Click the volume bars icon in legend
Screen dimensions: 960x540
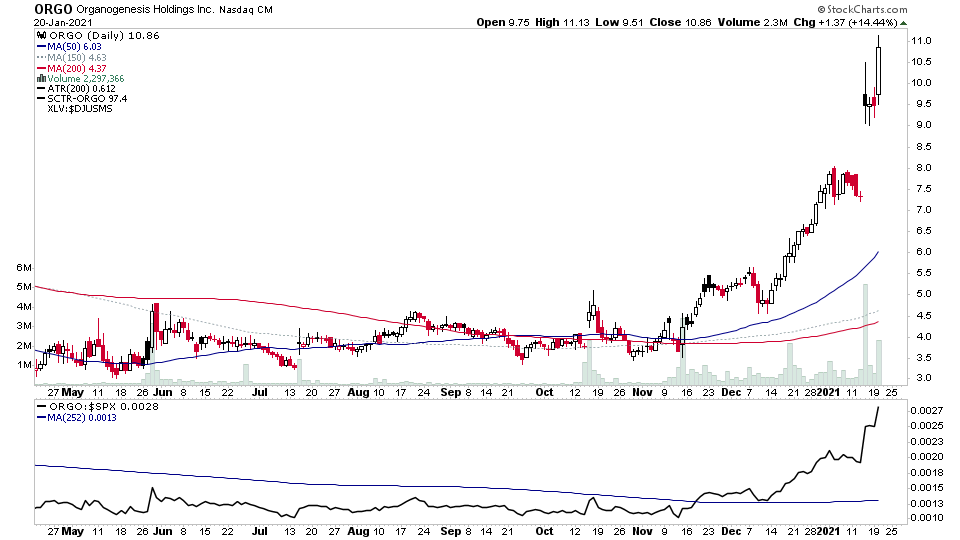(x=41, y=78)
